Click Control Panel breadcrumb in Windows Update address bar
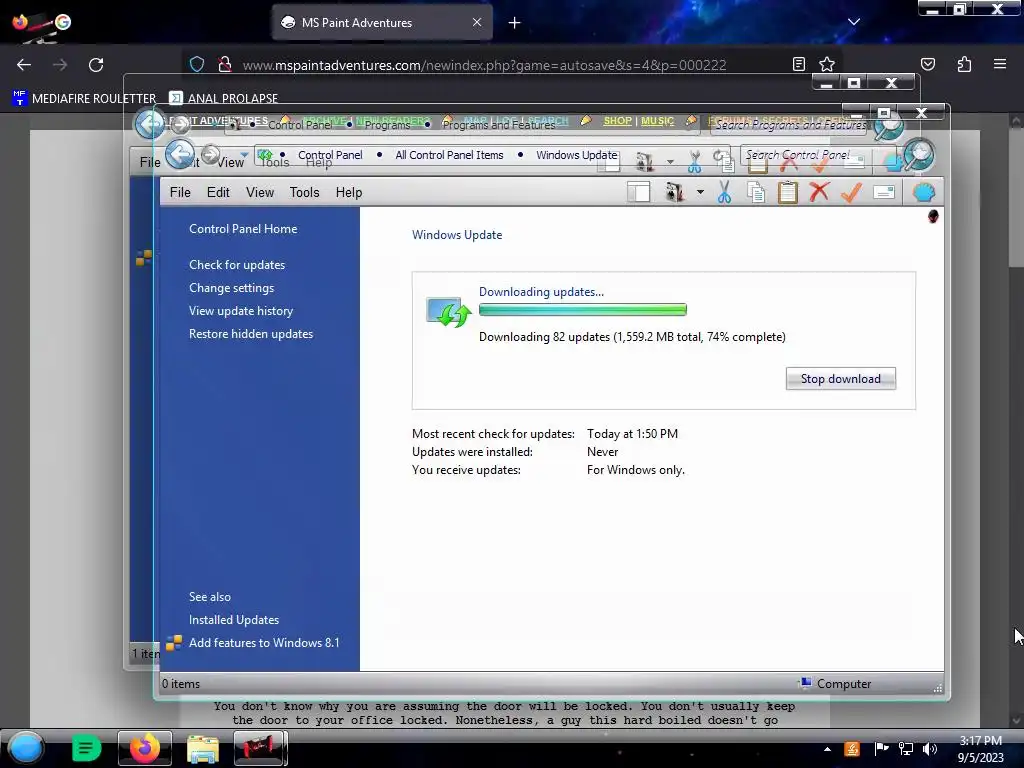Screen dimensions: 1024x768 (x=330, y=155)
